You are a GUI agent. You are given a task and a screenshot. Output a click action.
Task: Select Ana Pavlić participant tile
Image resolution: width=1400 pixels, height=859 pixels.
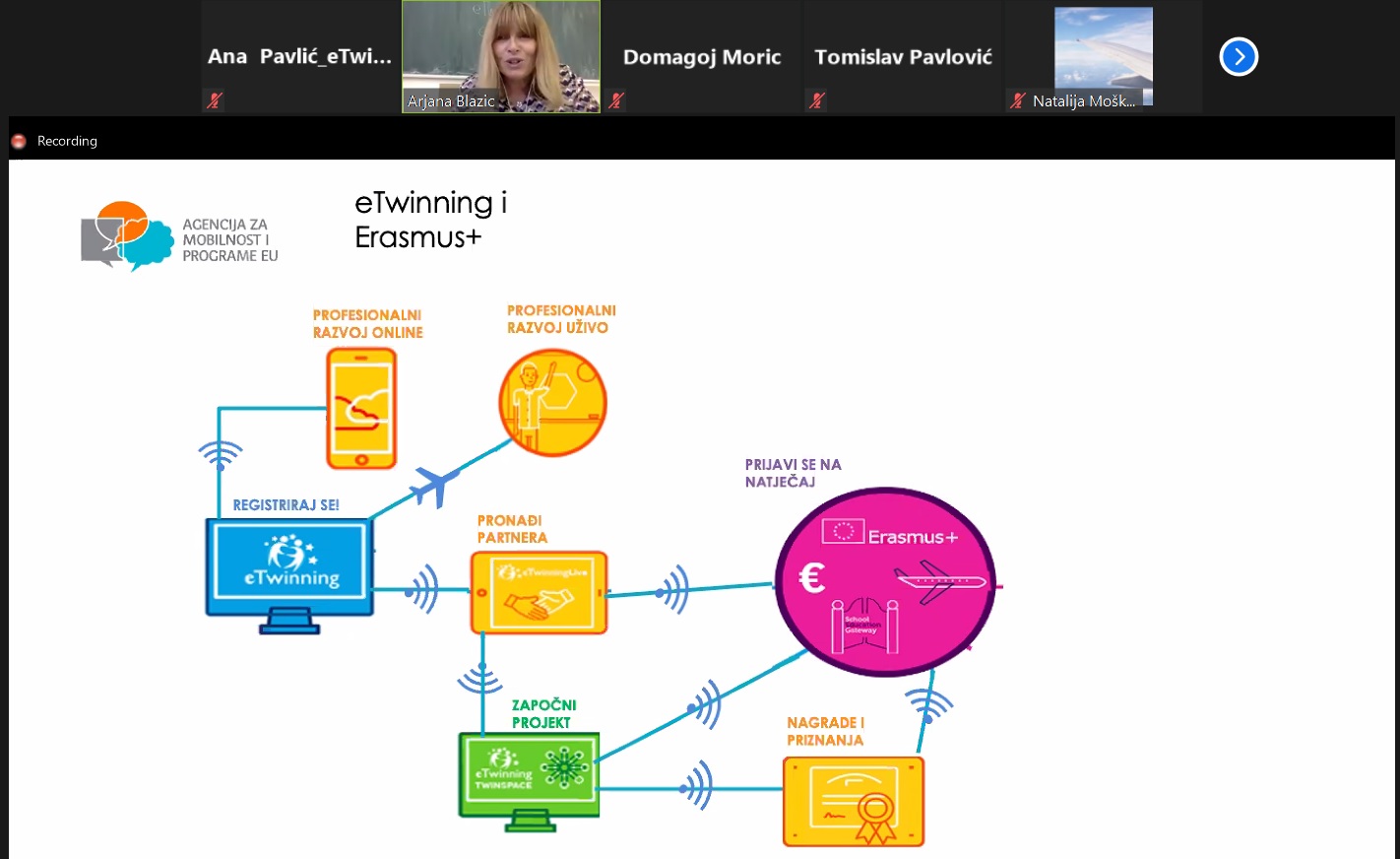299,57
